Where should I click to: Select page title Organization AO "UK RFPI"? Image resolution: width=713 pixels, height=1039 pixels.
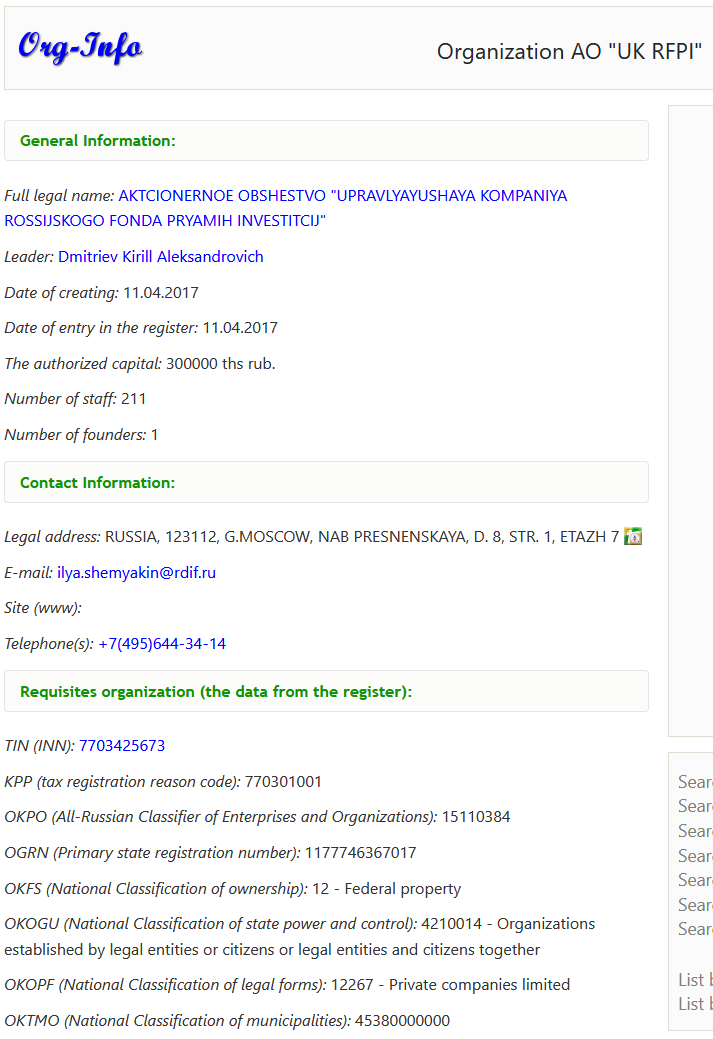[x=569, y=52]
